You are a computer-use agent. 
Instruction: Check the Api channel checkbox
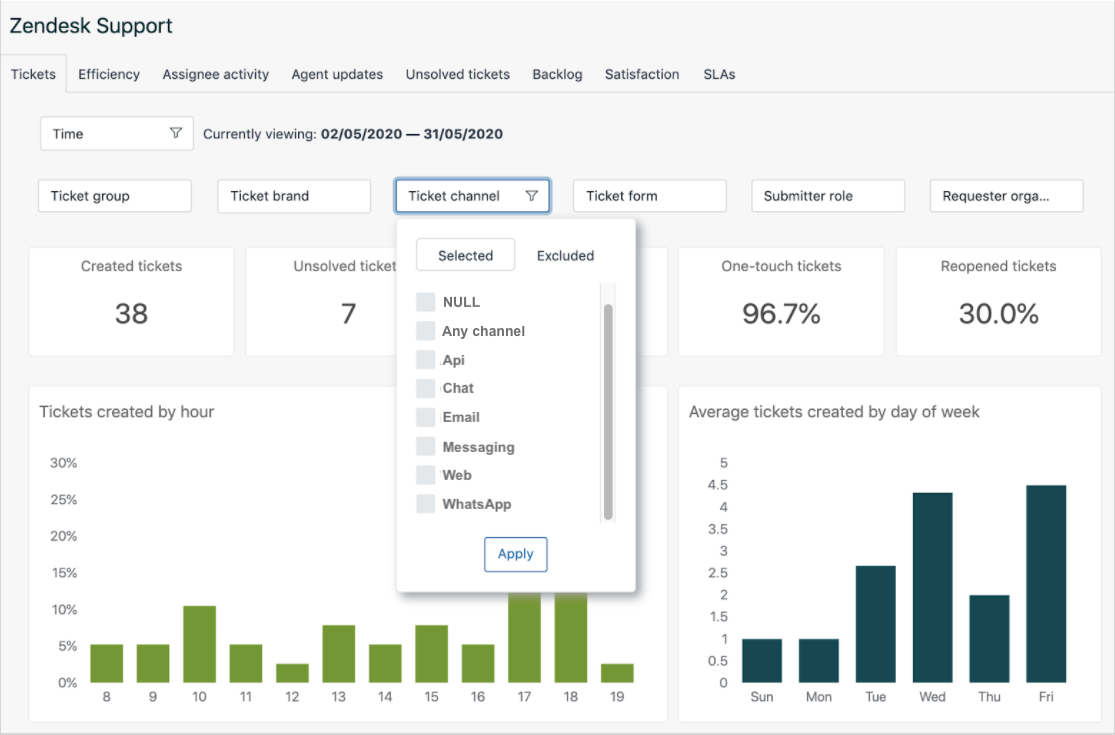426,360
